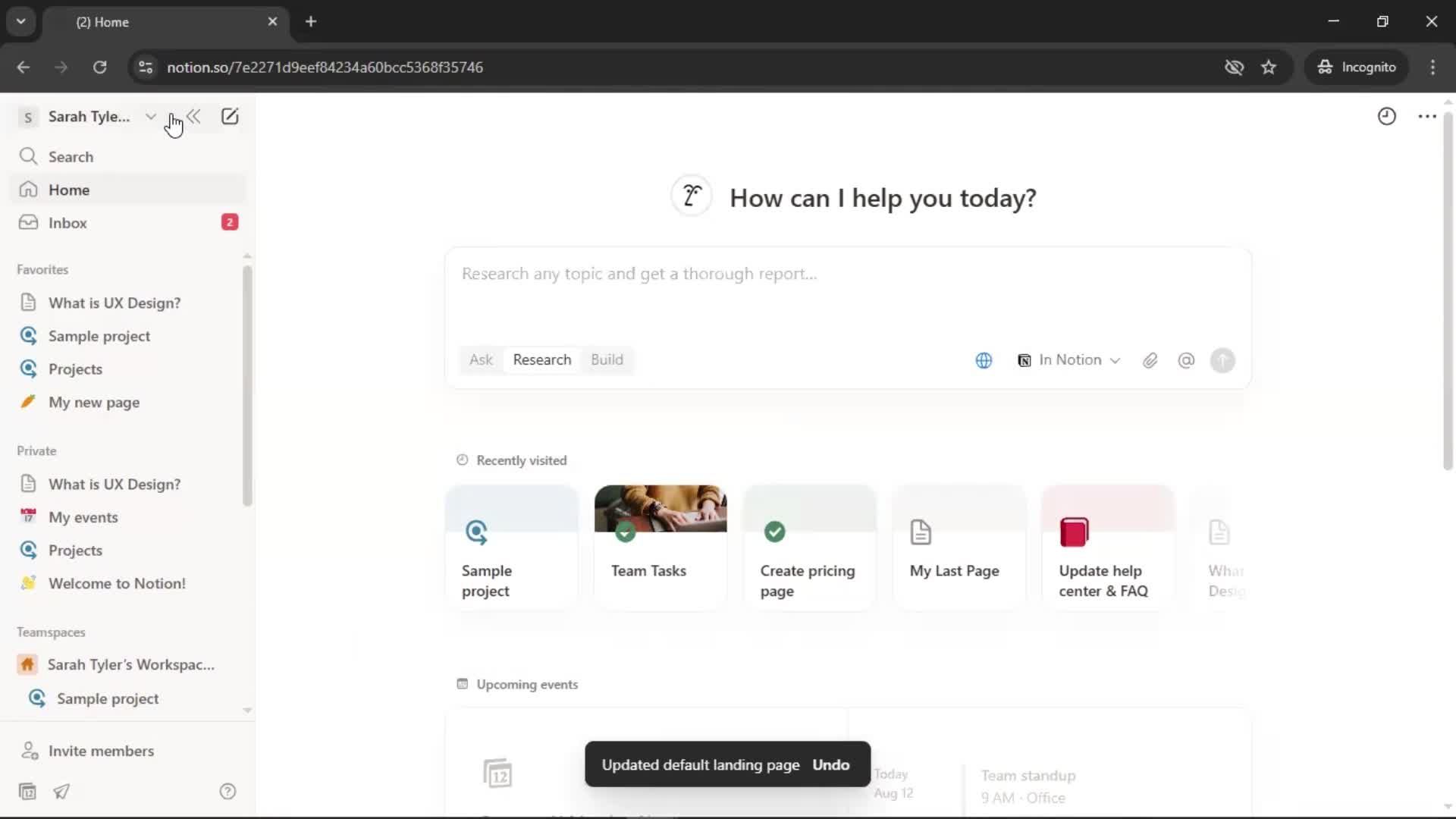Open My events under Private

pos(127,517)
